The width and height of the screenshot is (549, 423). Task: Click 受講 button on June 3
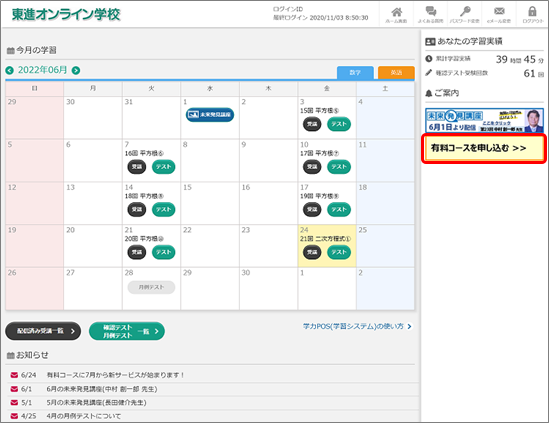[x=312, y=124]
